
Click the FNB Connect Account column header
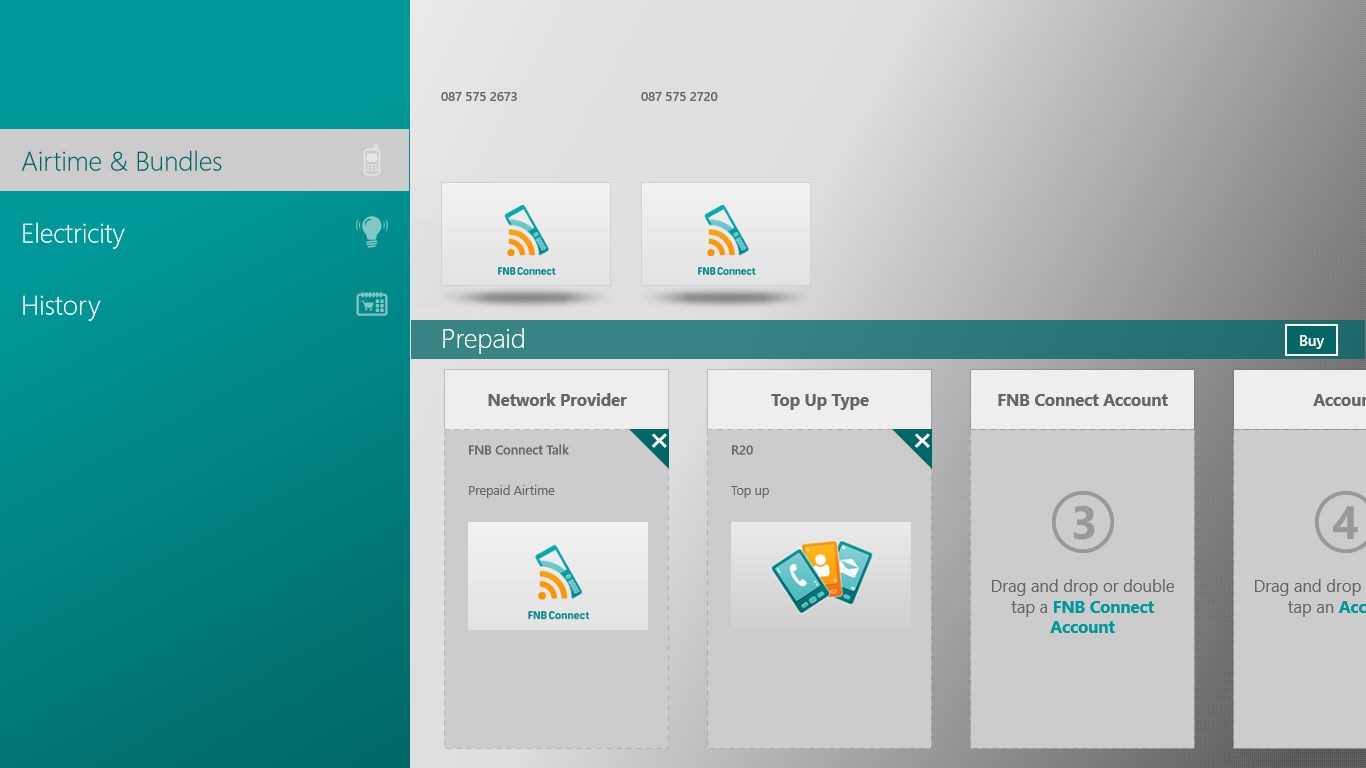(x=1082, y=400)
